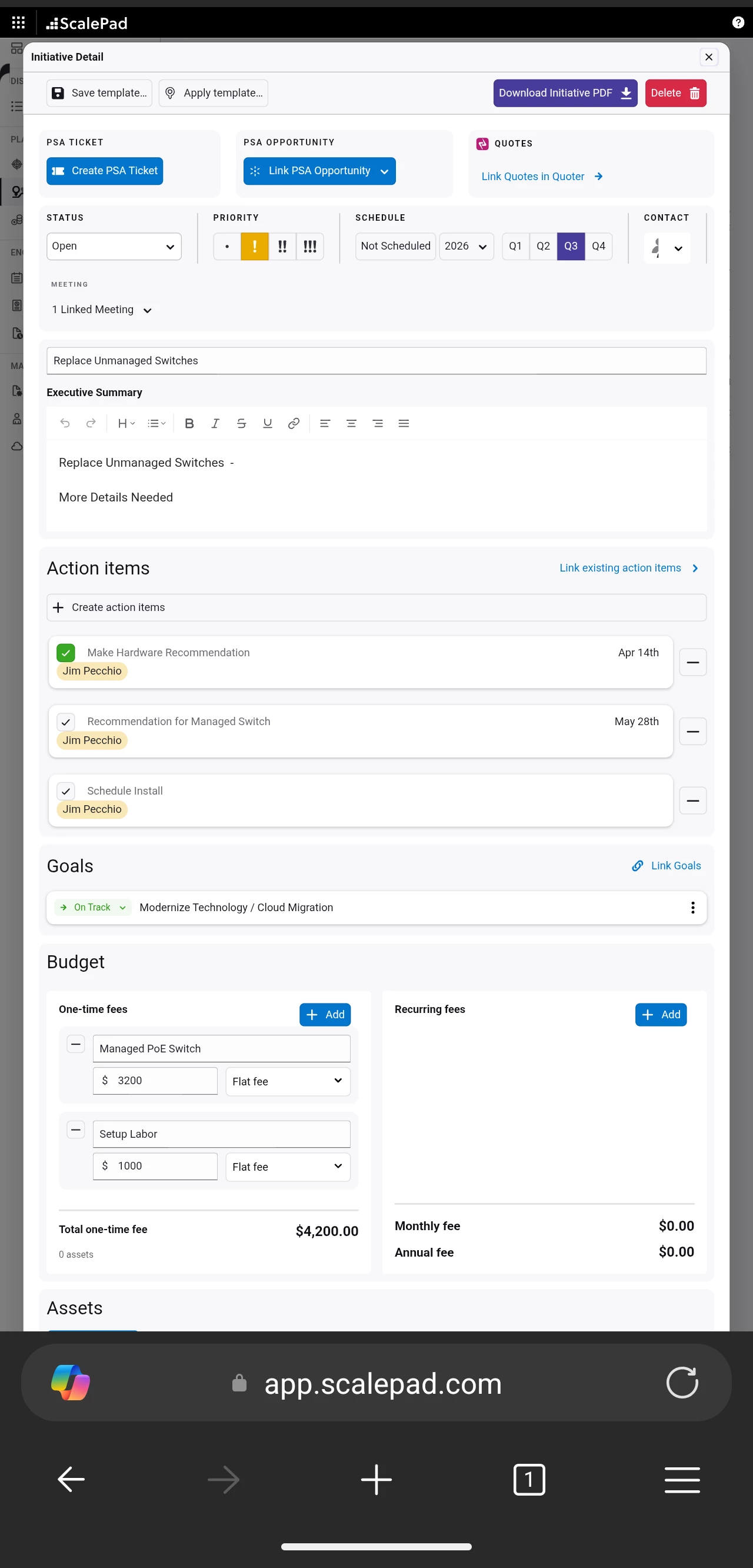Toggle underline formatting

[x=267, y=424]
